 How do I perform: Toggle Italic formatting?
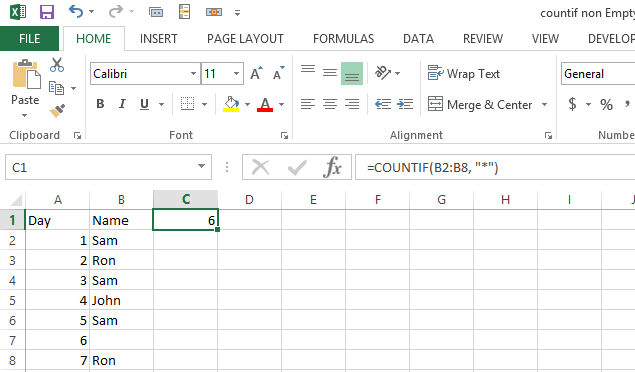click(122, 104)
